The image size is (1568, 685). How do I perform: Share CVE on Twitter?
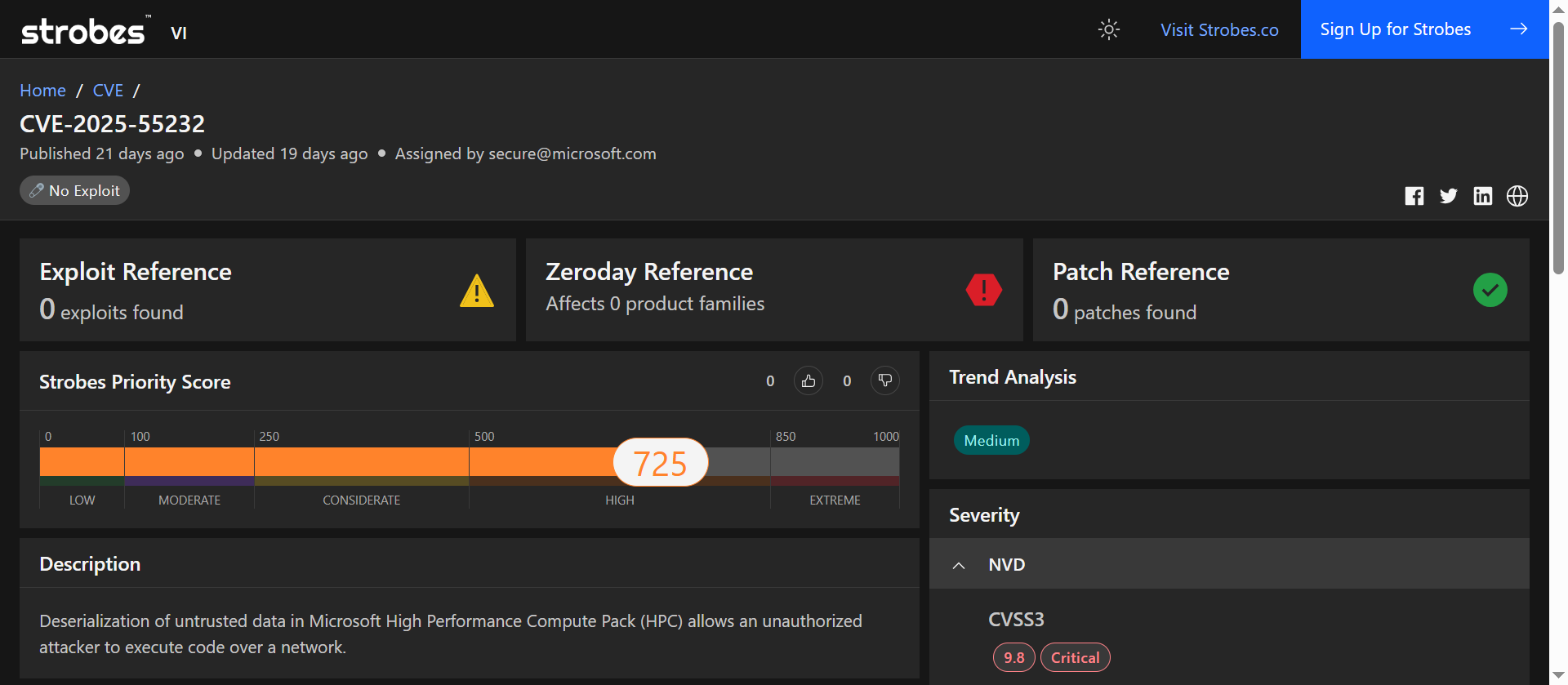[x=1448, y=196]
